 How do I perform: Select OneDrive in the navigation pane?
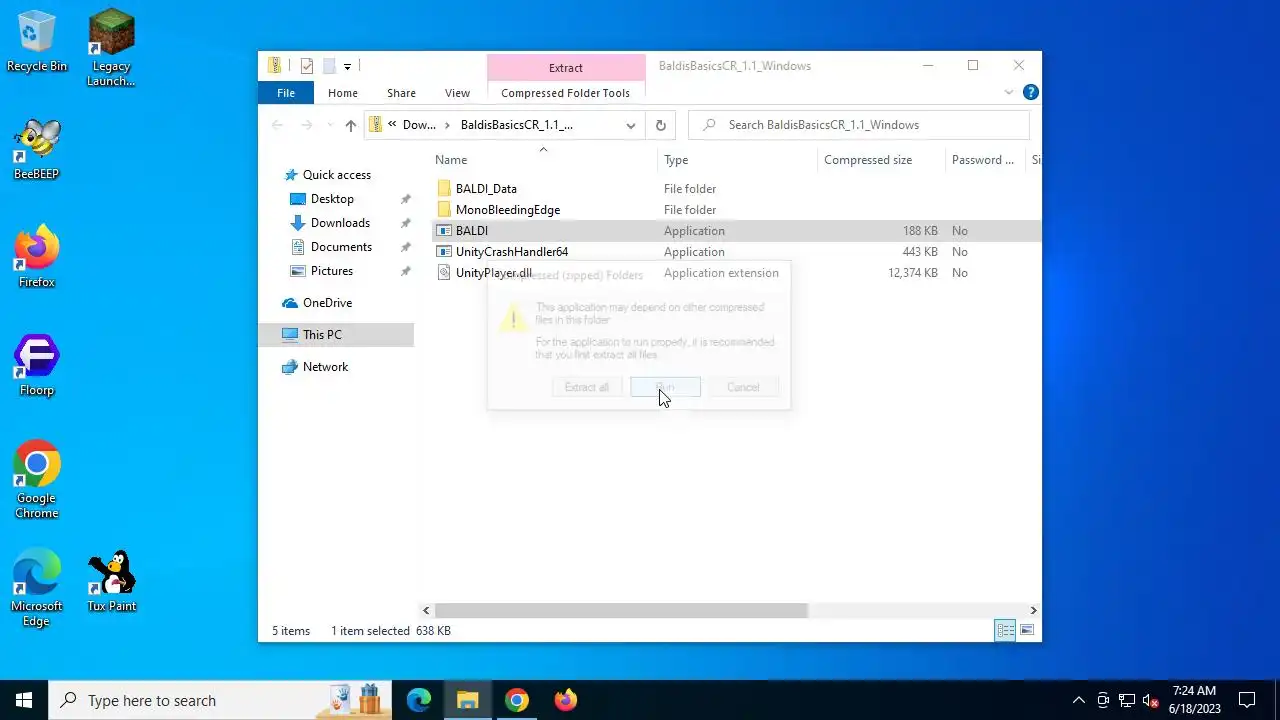[x=327, y=303]
